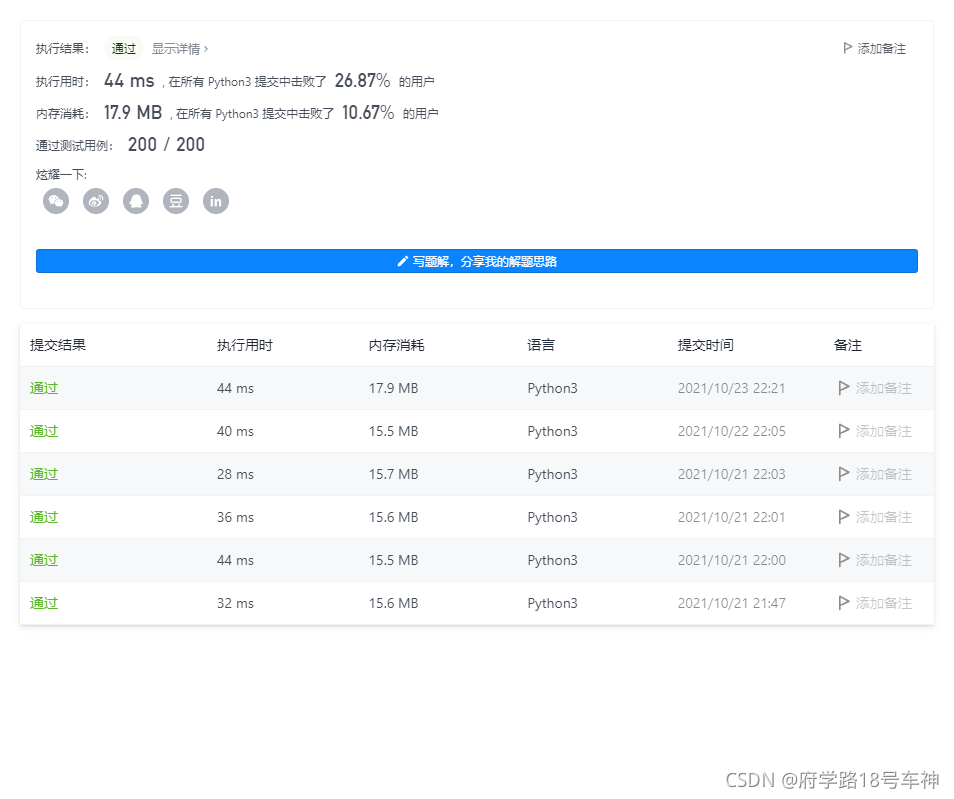The width and height of the screenshot is (954, 799).
Task: Click 添加备注 on the 2021/10/21 22:00 row
Action: pos(876,560)
